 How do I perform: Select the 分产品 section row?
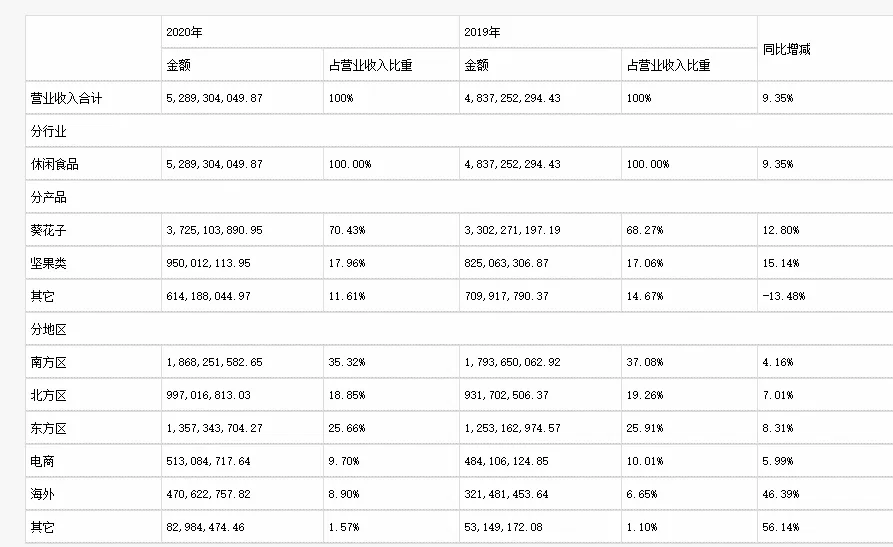49,197
